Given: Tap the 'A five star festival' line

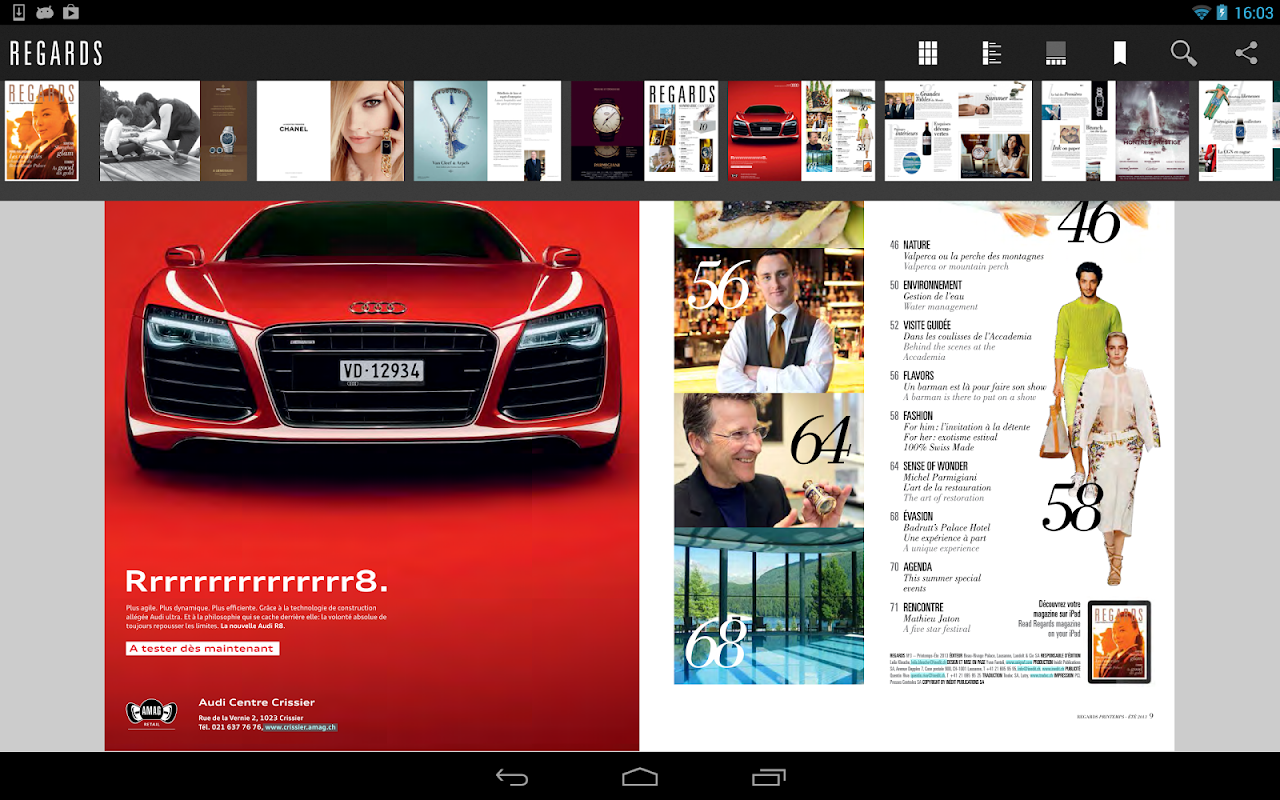Looking at the screenshot, I should coord(937,629).
